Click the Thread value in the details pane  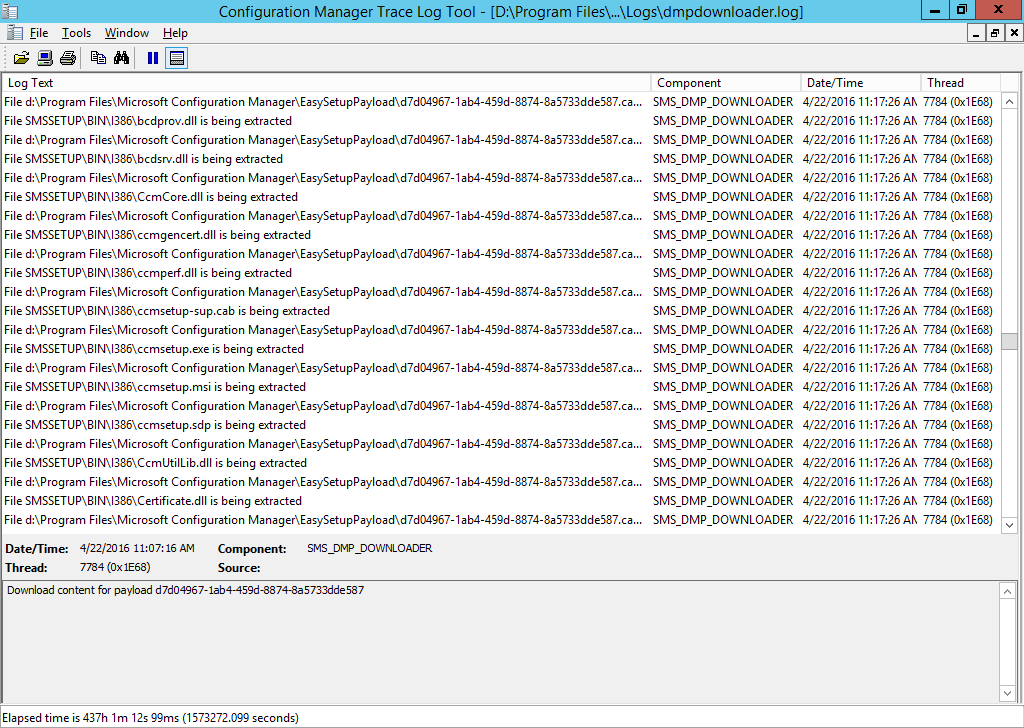pos(115,567)
